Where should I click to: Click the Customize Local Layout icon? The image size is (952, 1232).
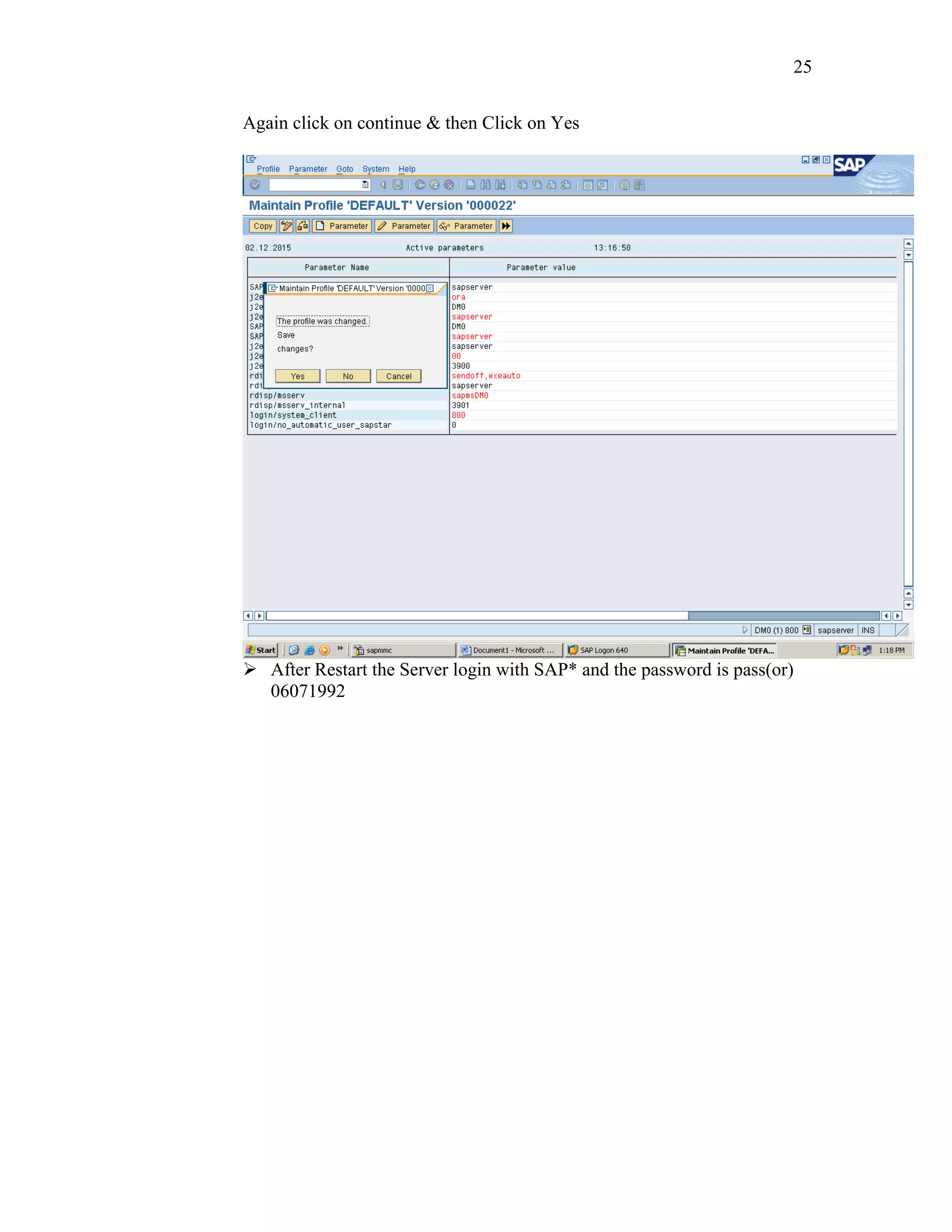pyautogui.click(x=639, y=185)
